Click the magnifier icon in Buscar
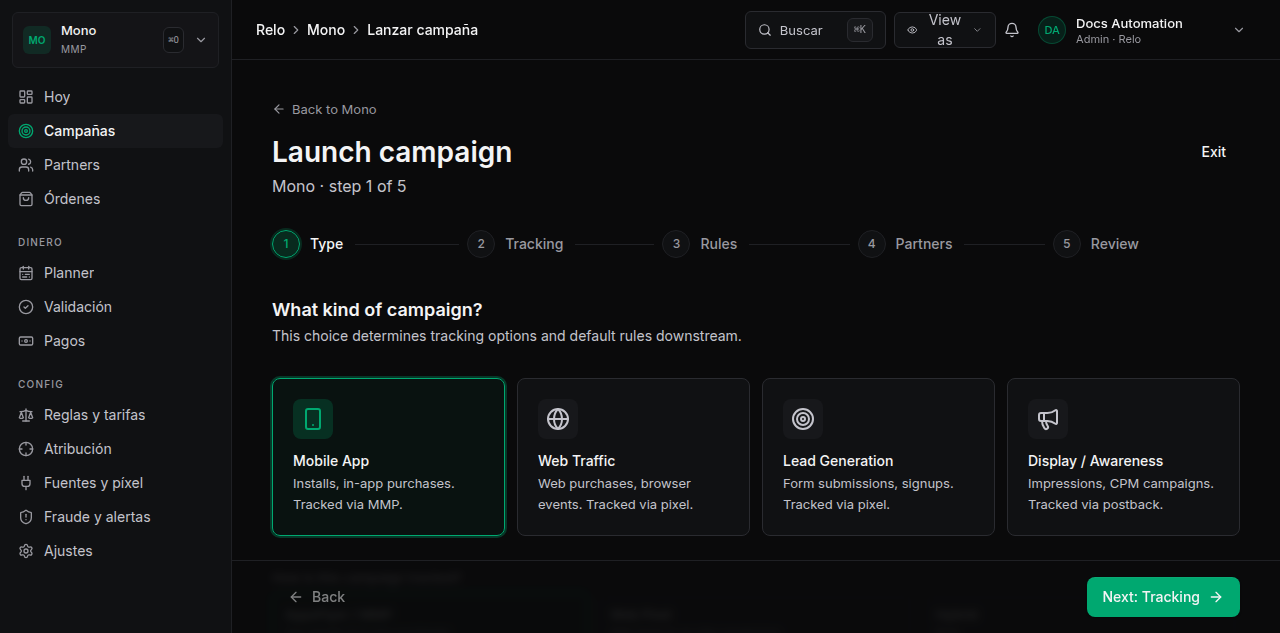 pos(765,30)
